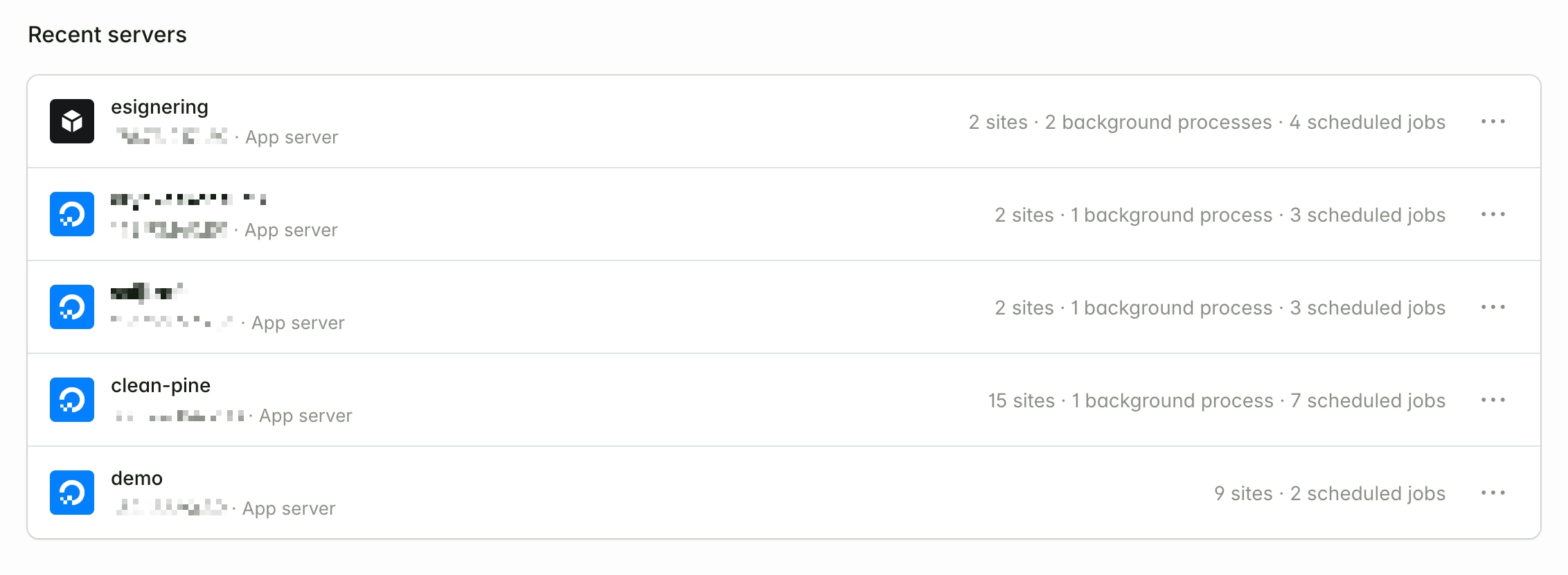1568x575 pixels.
Task: Click the Recent servers heading
Action: tap(107, 35)
